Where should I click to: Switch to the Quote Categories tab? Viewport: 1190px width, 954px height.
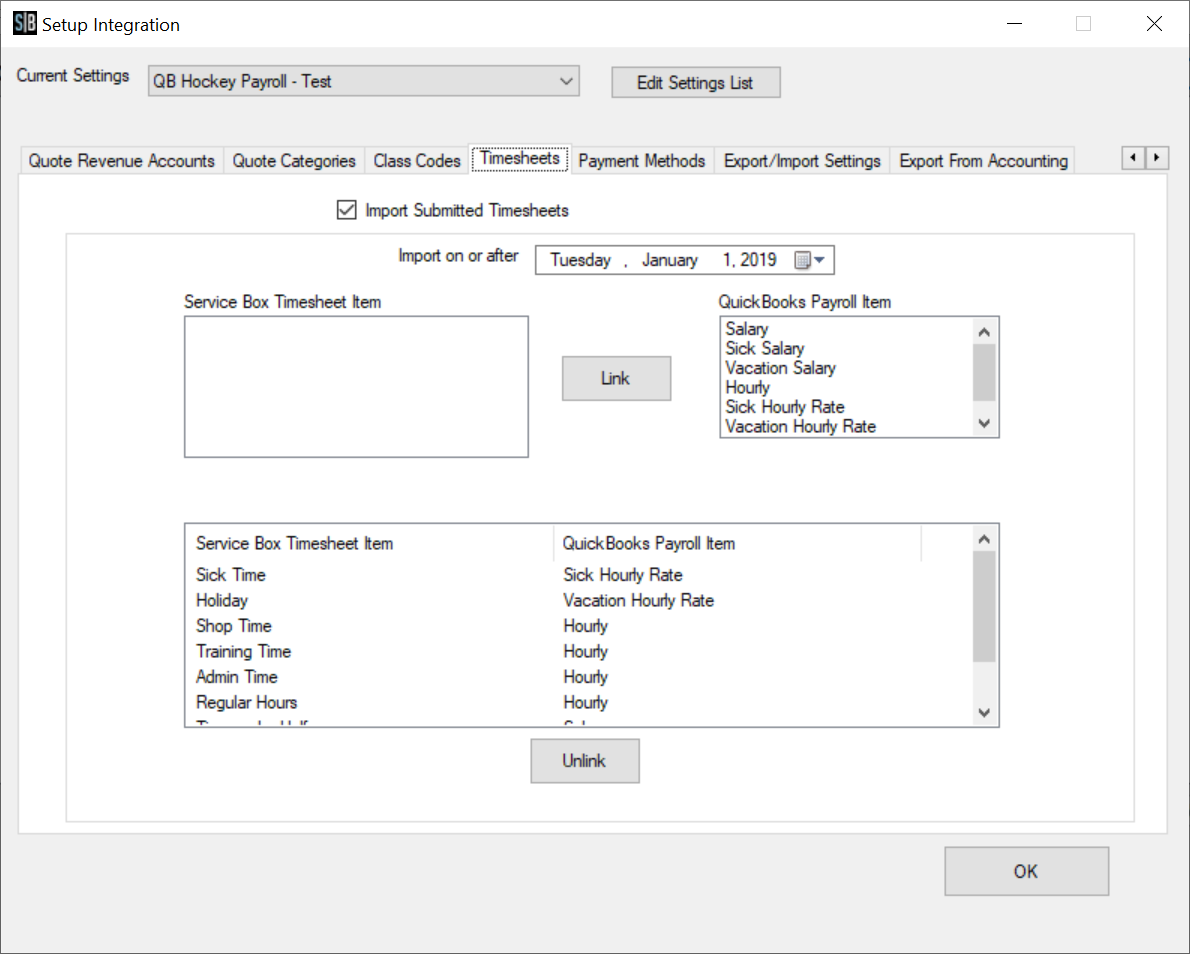click(x=294, y=161)
